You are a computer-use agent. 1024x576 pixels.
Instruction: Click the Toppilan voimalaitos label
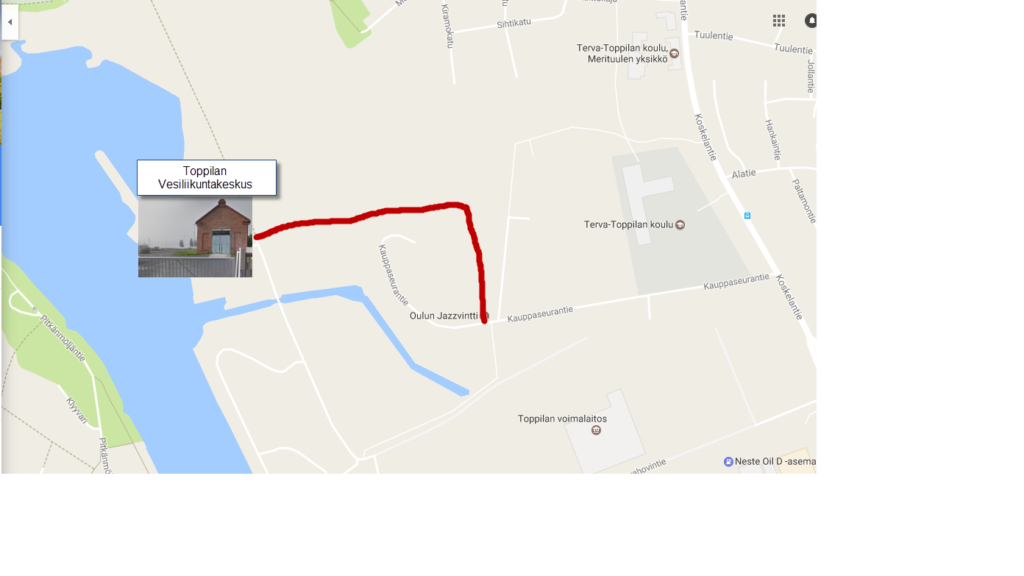[x=562, y=419]
